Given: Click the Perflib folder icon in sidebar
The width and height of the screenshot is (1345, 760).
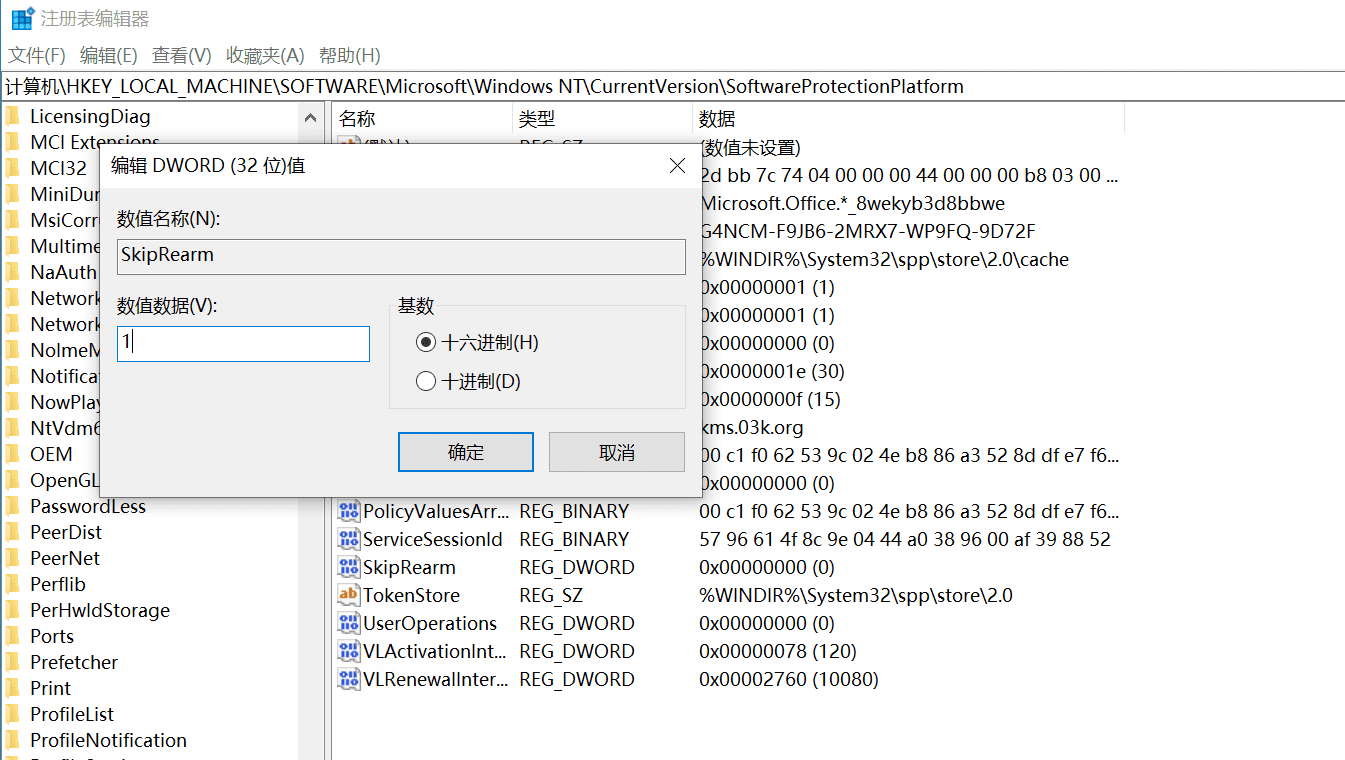Looking at the screenshot, I should (x=14, y=583).
